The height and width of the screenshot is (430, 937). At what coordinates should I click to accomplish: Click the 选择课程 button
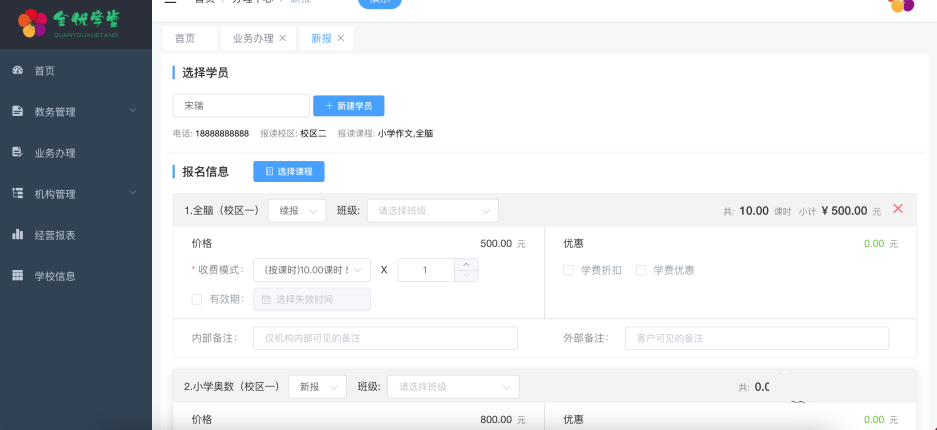pos(288,172)
